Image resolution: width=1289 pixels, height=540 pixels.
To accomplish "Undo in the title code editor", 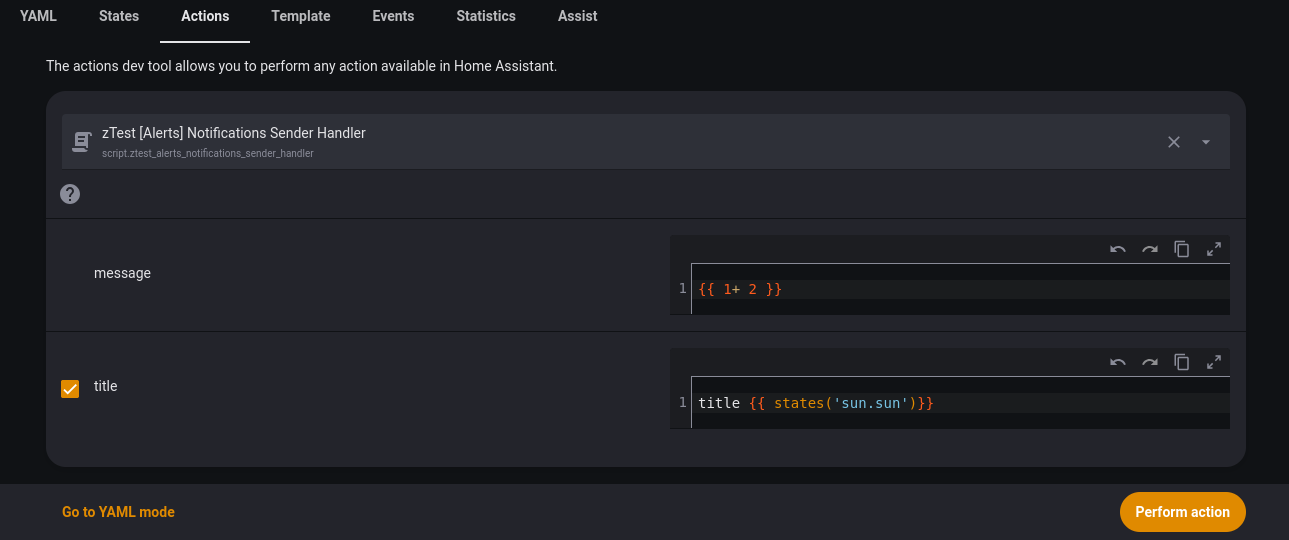I will pos(1118,362).
